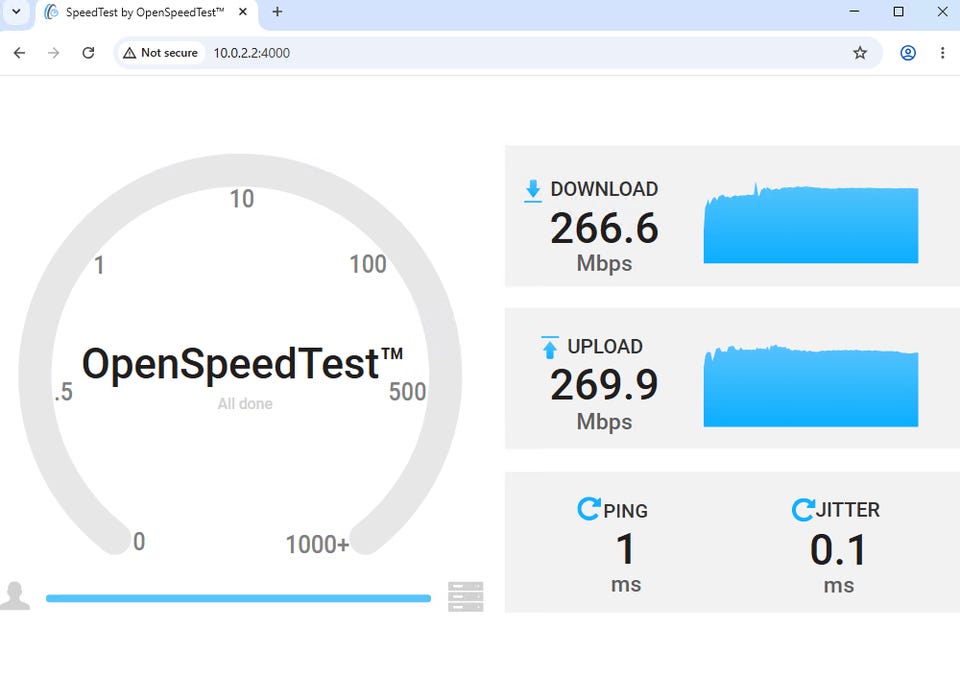The image size is (960, 678).
Task: Open the Chrome profile icon
Action: [908, 53]
